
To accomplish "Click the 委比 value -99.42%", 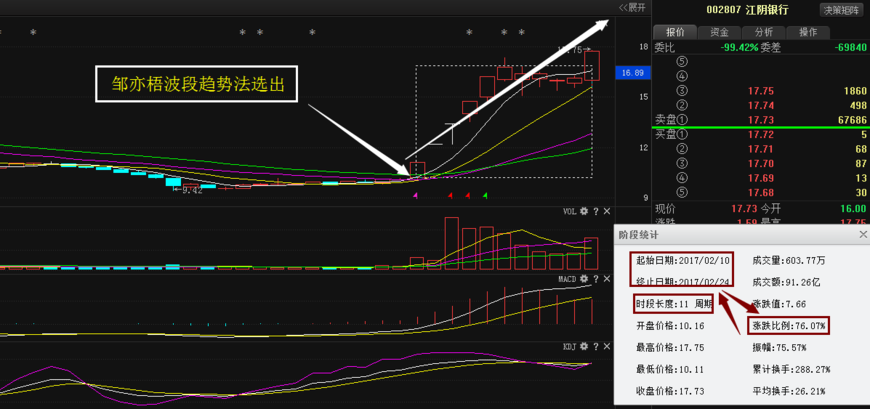I will [740, 48].
